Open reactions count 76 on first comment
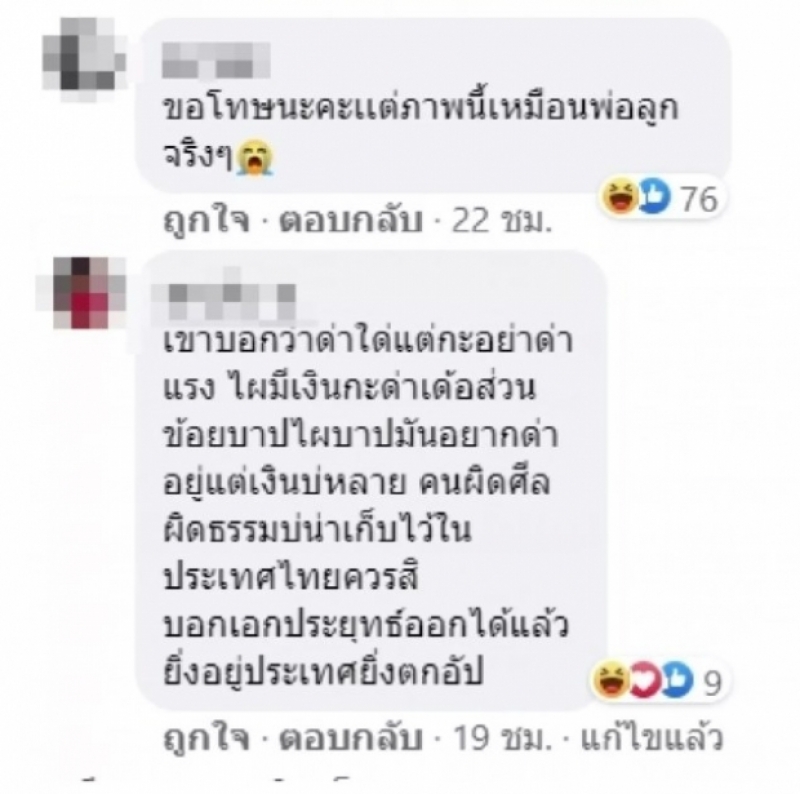Screen dimensions: 800x794 699,198
